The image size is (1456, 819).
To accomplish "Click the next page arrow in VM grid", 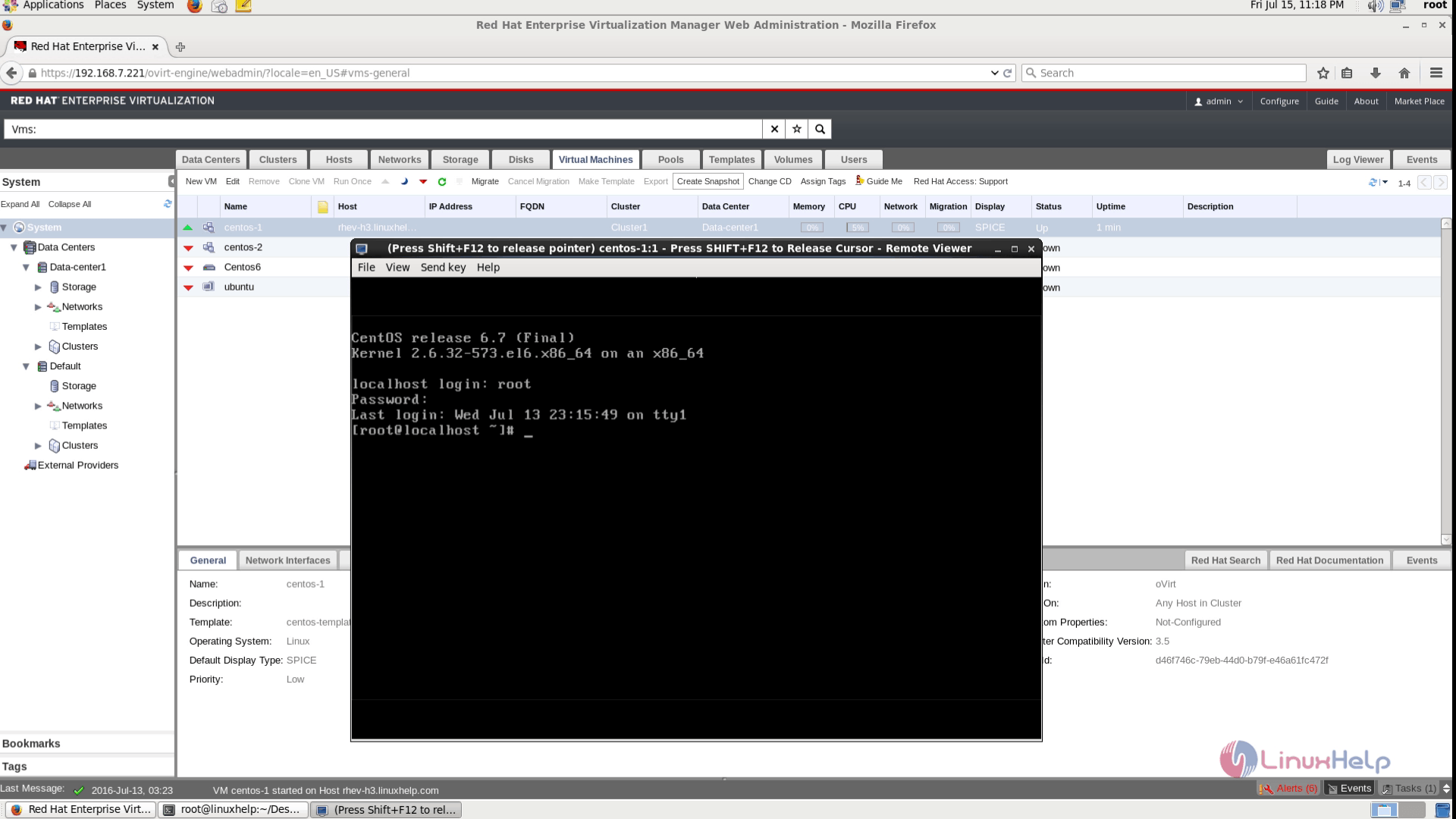I will coord(1440,182).
